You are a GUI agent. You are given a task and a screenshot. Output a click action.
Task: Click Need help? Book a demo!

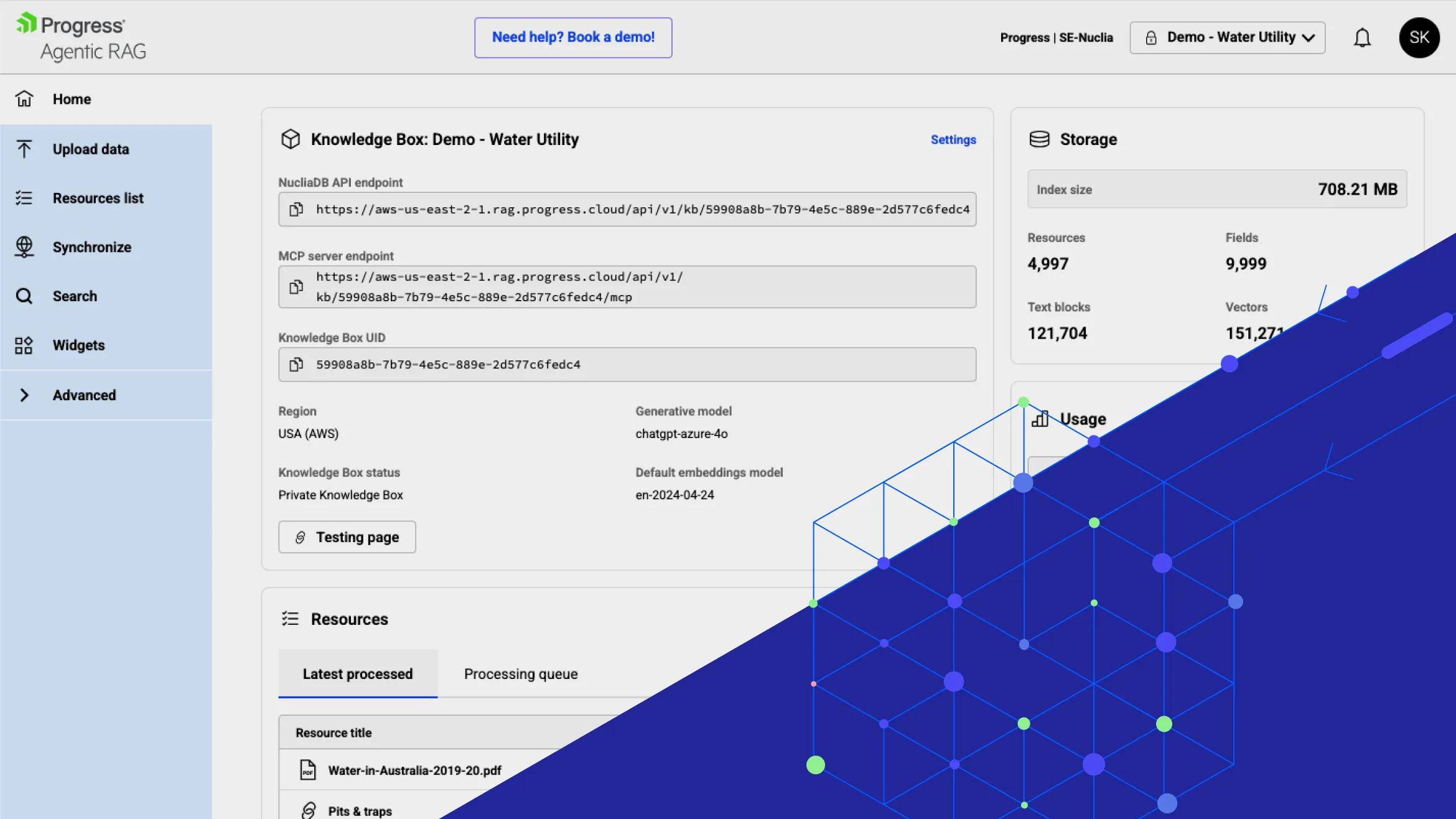(x=572, y=37)
